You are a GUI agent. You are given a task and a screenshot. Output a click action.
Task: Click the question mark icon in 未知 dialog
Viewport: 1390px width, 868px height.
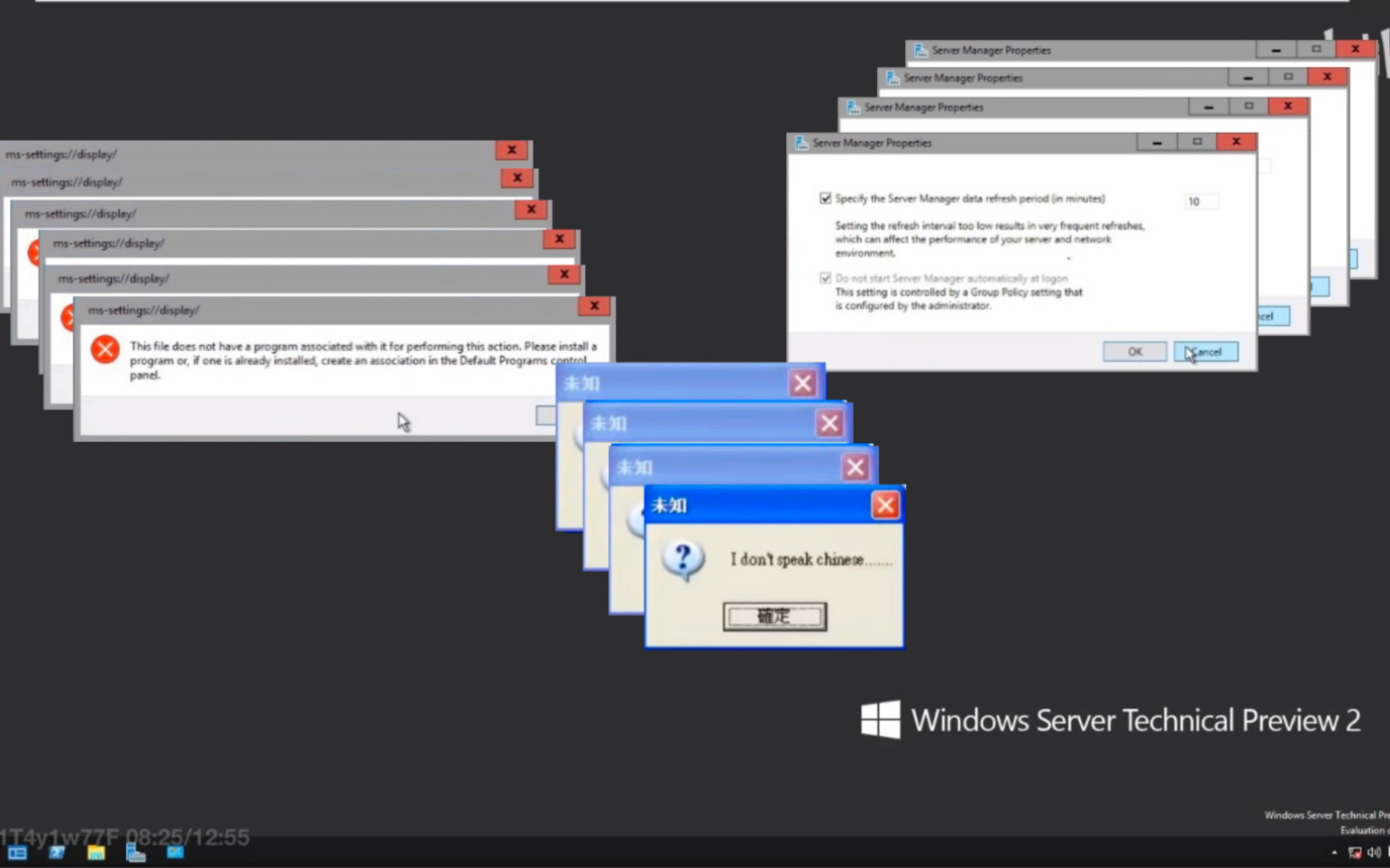[x=683, y=560]
